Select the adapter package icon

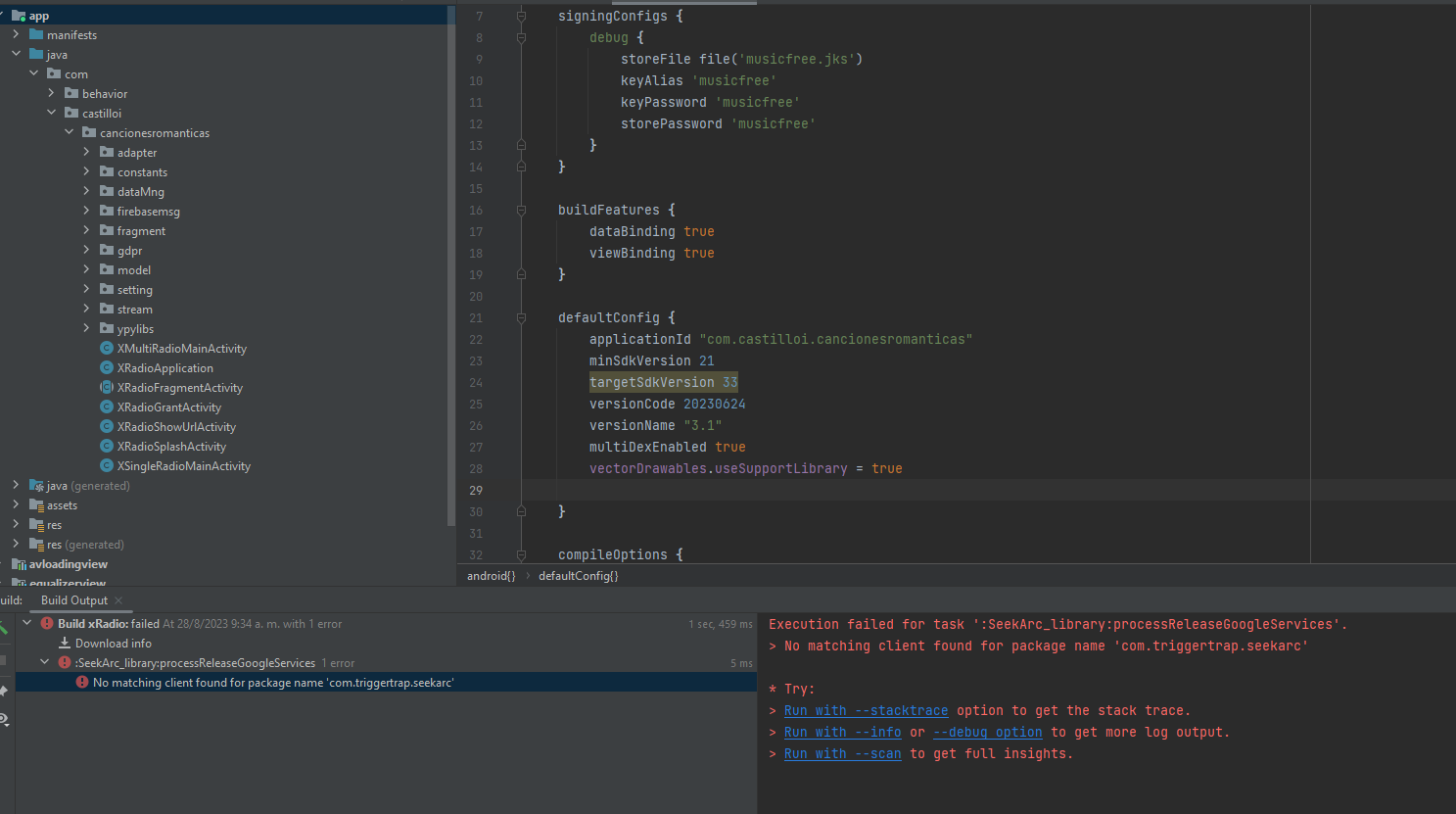click(107, 152)
